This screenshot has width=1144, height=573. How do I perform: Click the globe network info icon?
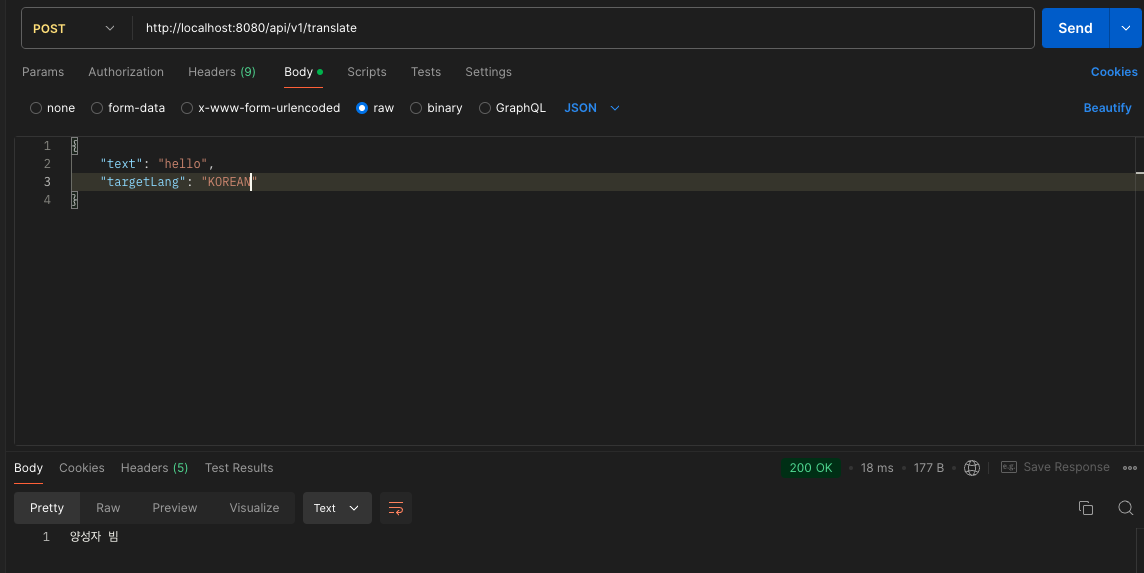[972, 468]
